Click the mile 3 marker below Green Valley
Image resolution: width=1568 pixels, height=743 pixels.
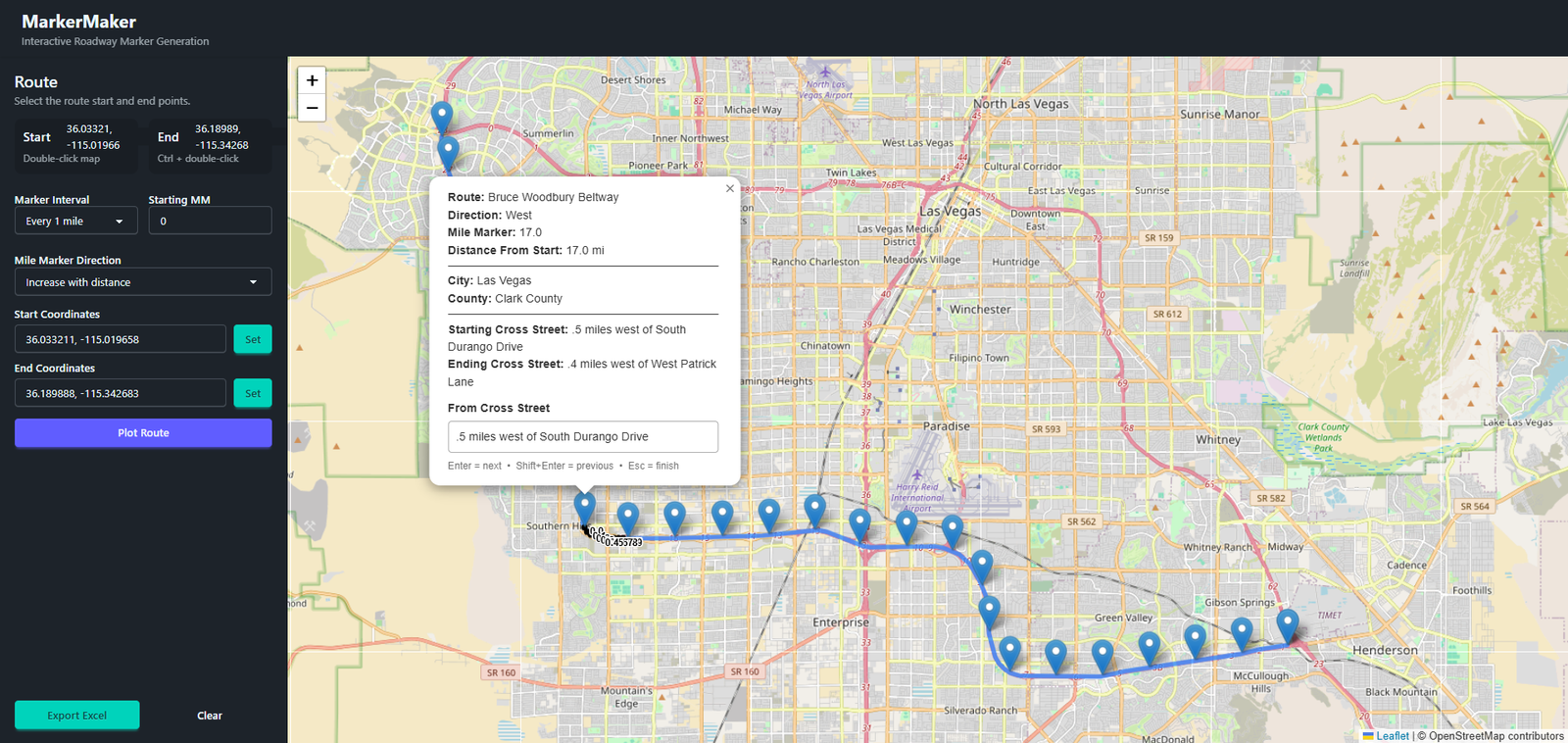point(1149,649)
